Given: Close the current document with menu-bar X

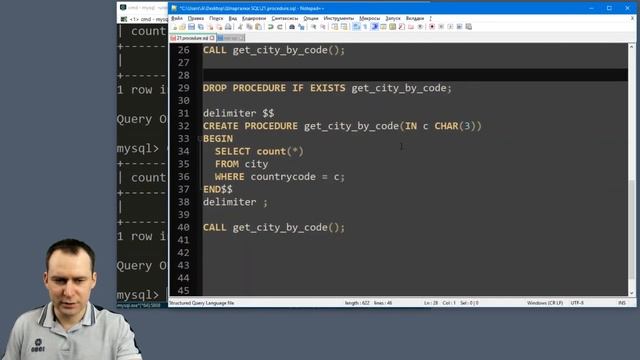Looking at the screenshot, I should [x=632, y=18].
